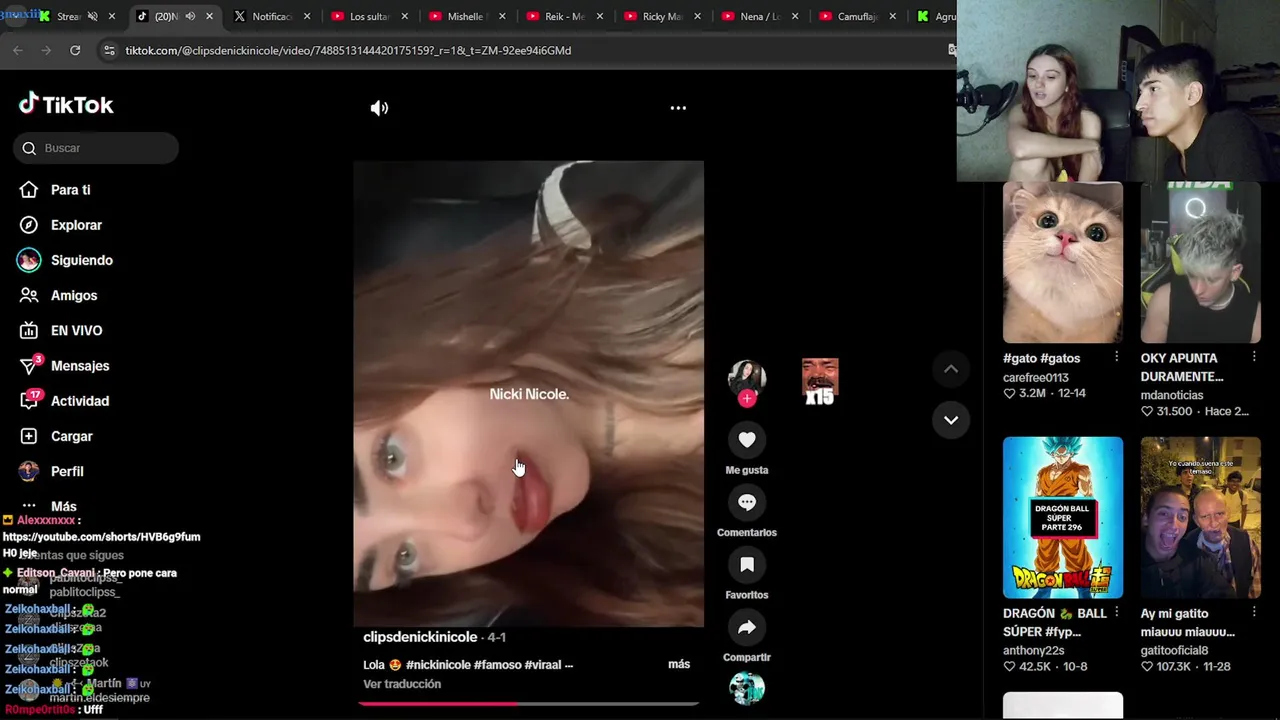
Task: Mute the TikTok video sound
Action: (x=379, y=108)
